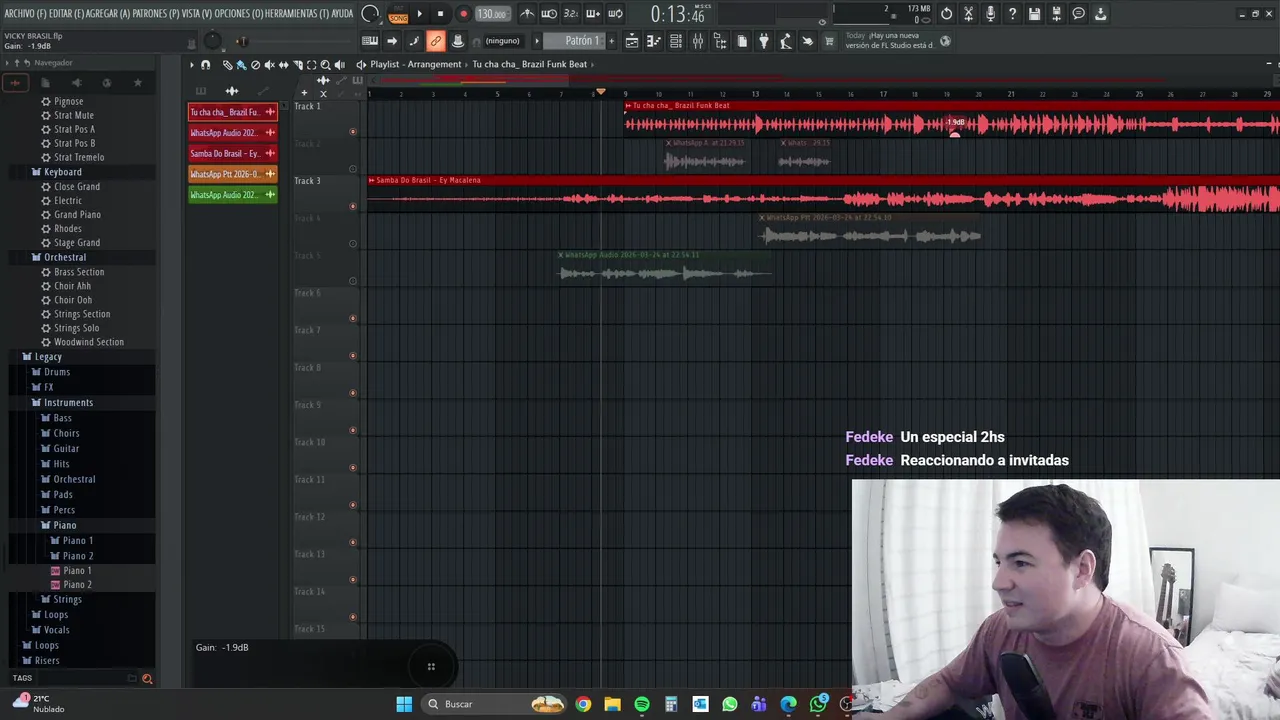Screen dimensions: 1280x720
Task: Toggle typing keyboard to piano icon
Action: [x=370, y=41]
